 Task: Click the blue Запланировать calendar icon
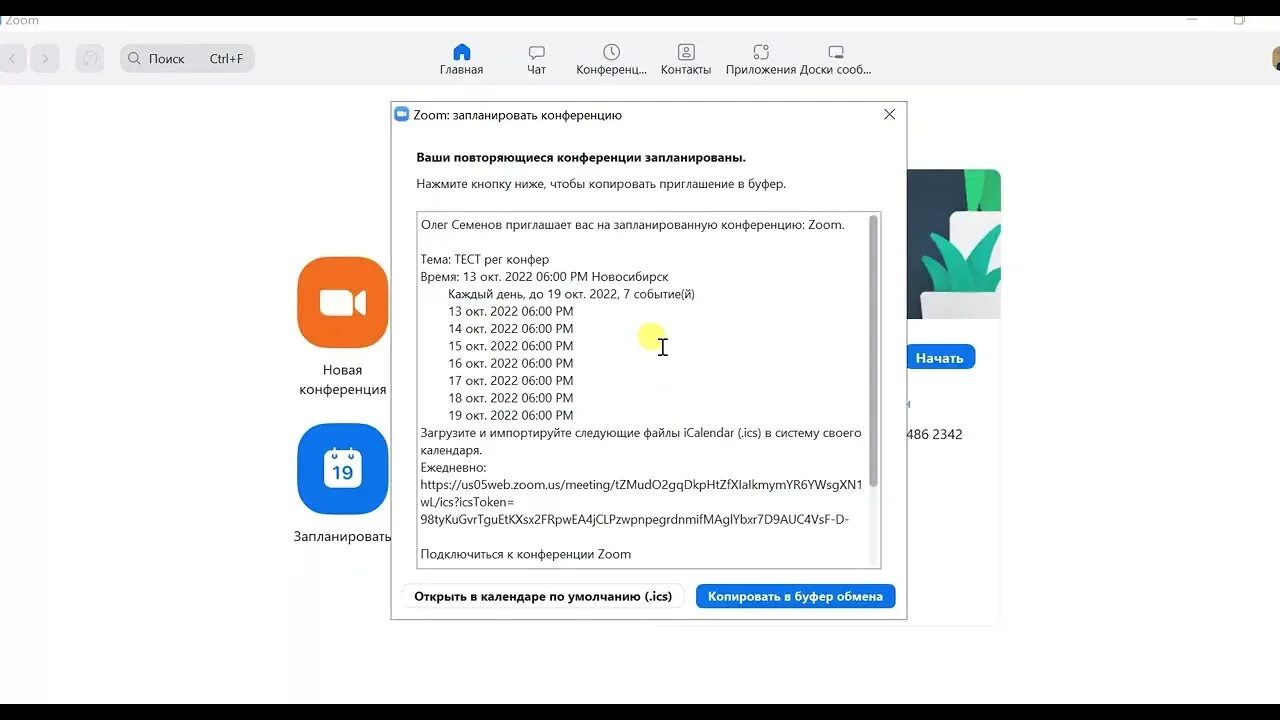pos(342,468)
